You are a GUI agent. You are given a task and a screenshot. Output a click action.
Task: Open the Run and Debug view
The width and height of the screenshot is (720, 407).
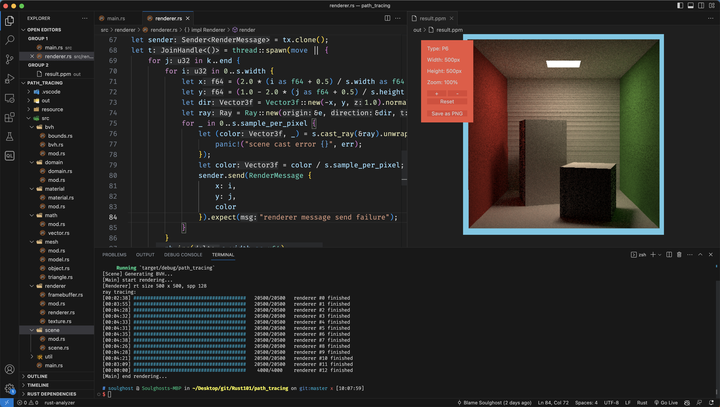point(10,79)
